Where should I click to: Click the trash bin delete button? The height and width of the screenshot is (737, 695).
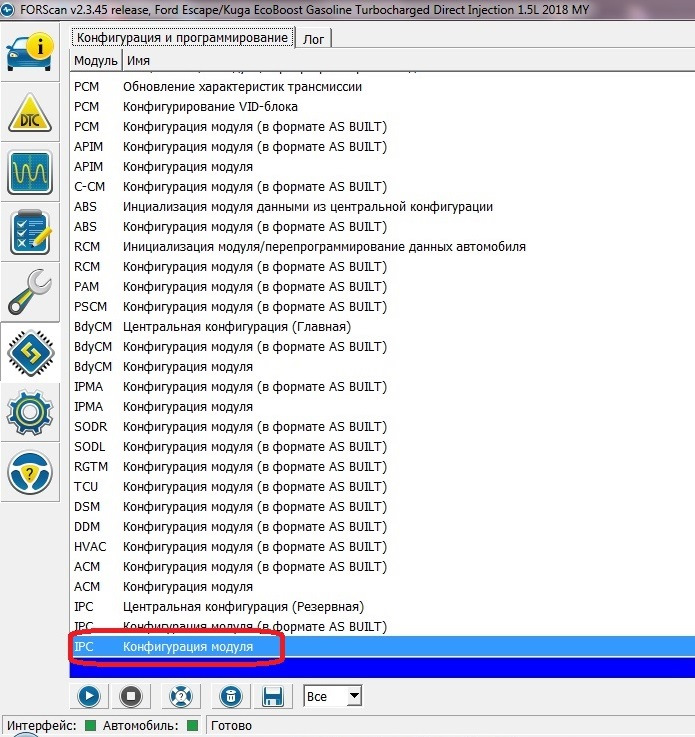(231, 696)
